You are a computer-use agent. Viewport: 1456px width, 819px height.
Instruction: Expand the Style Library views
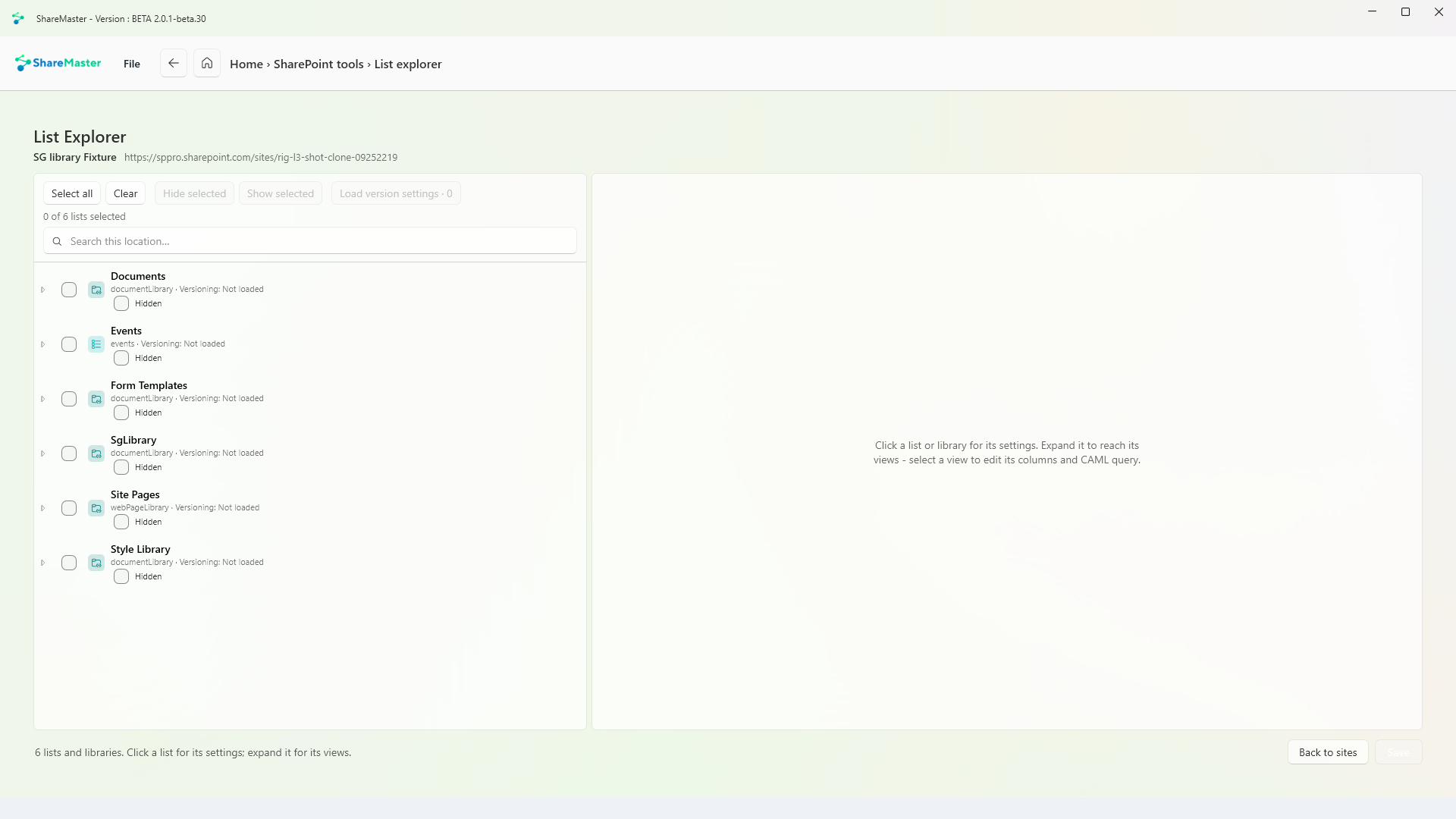coord(43,563)
